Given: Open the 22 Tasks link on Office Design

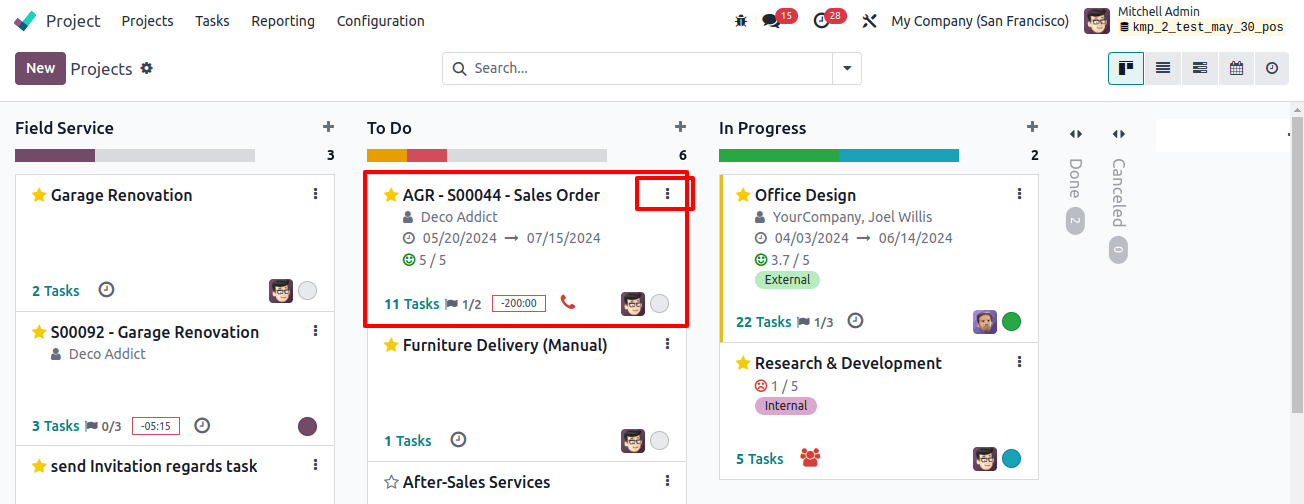Looking at the screenshot, I should 763,322.
